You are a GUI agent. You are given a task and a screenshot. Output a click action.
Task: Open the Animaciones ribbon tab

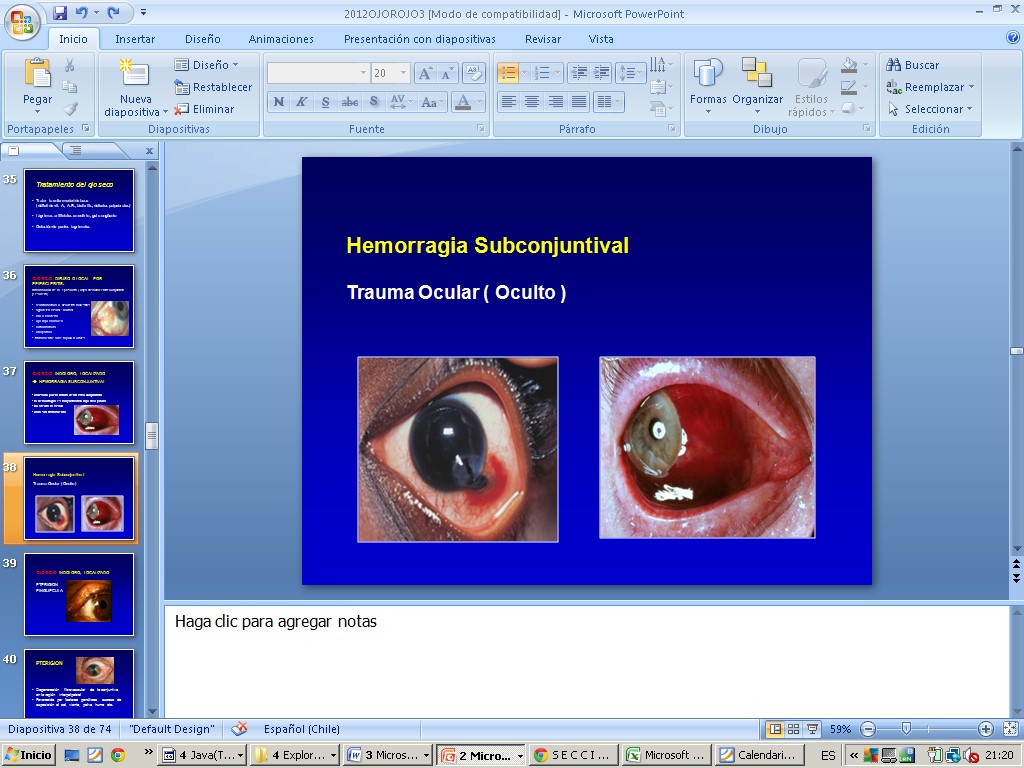(281, 39)
